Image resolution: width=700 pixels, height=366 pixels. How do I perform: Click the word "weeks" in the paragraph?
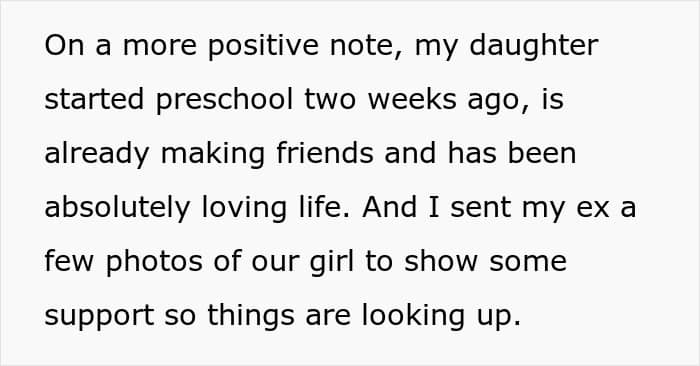coord(412,99)
